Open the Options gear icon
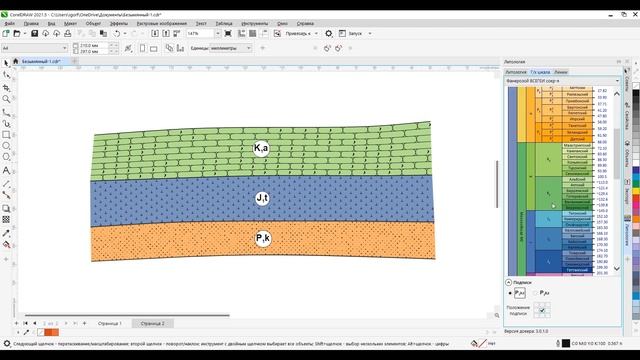Screen dimensions: 640x360 [329, 33]
